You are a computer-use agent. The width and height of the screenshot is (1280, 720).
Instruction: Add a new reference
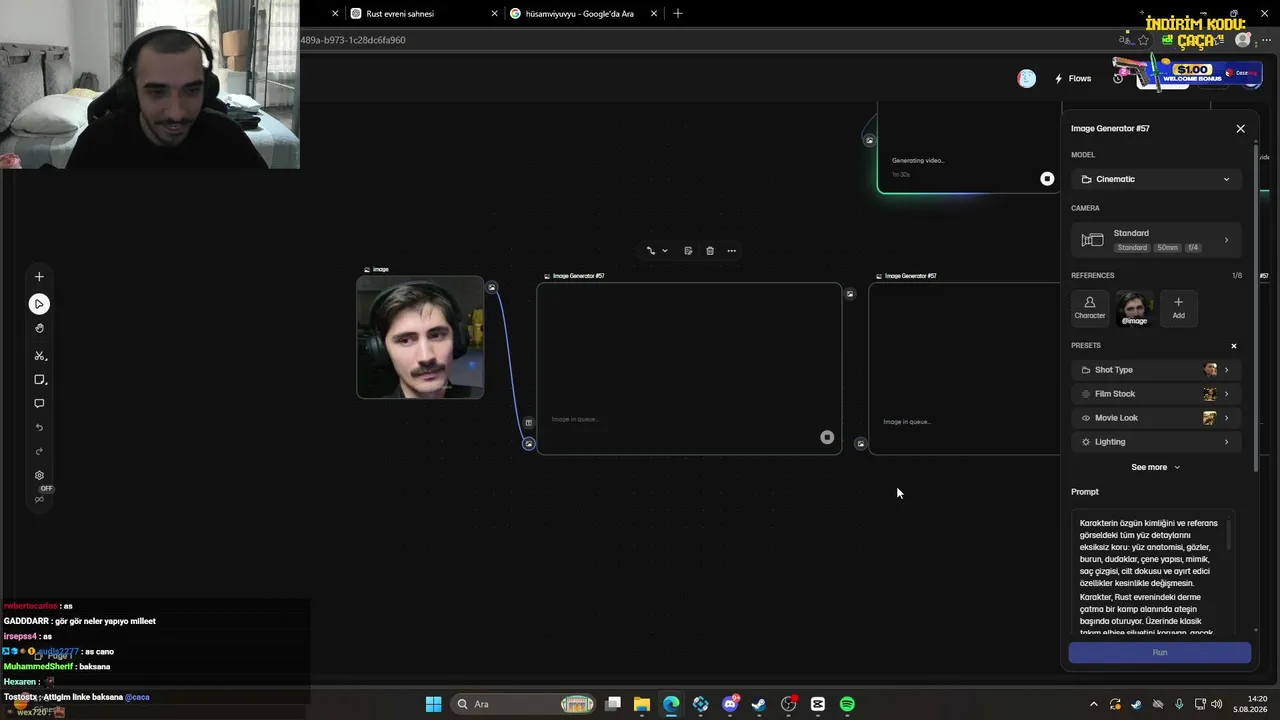1178,308
